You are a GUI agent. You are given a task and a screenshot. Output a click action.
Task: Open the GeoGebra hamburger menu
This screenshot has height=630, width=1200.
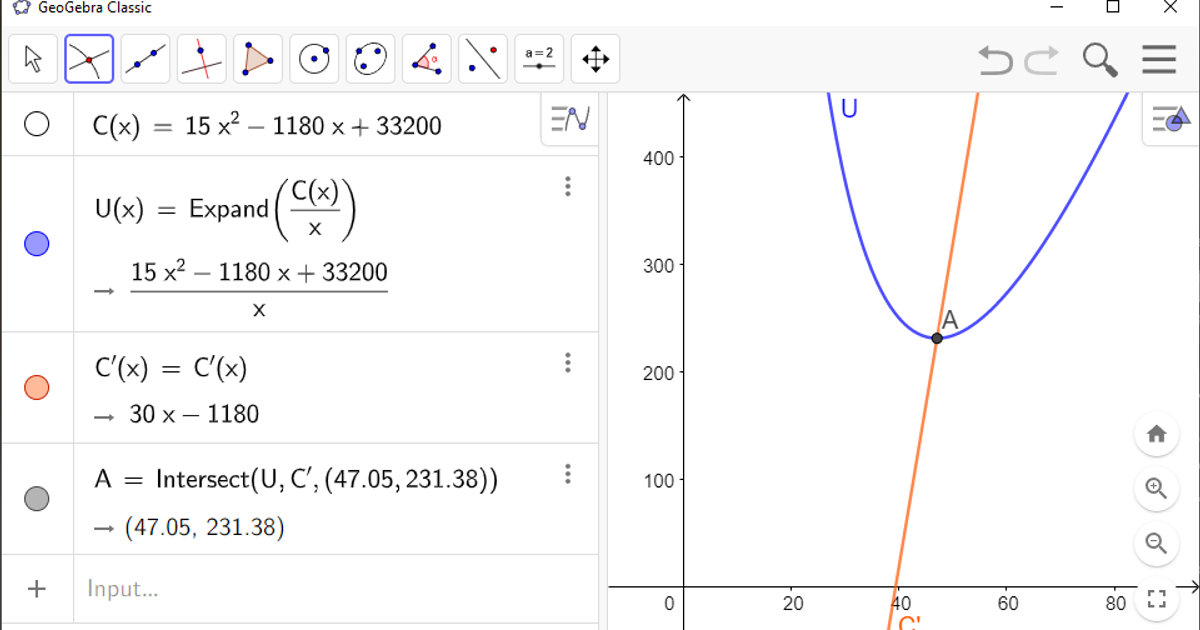click(x=1159, y=60)
